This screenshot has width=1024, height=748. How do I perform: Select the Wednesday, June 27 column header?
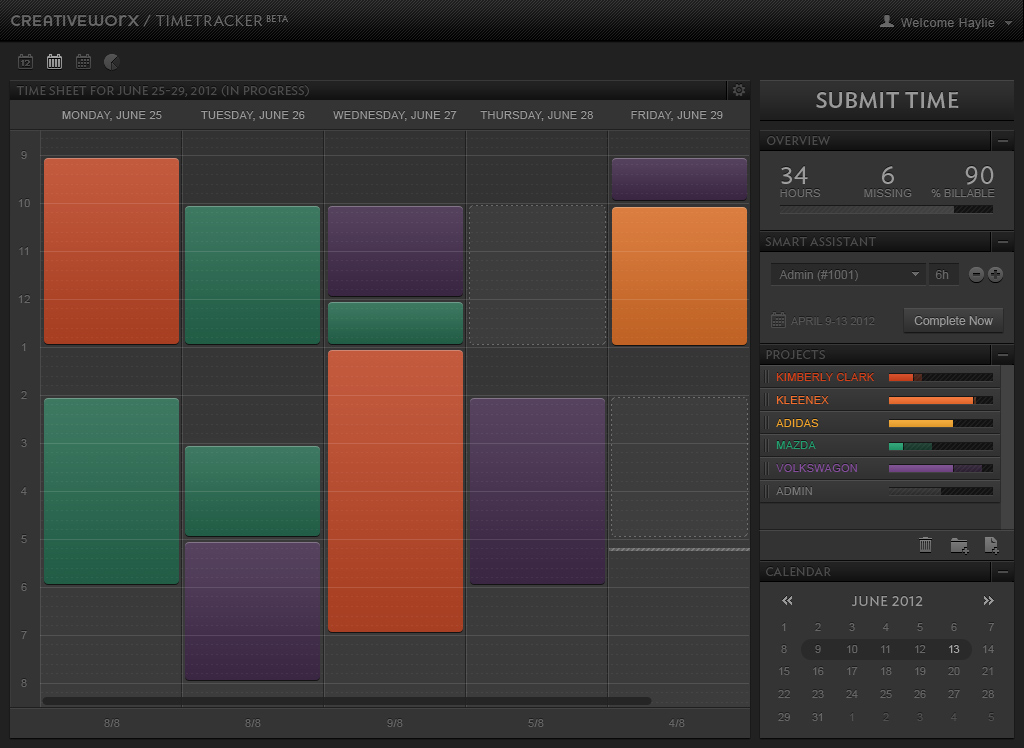(x=394, y=115)
